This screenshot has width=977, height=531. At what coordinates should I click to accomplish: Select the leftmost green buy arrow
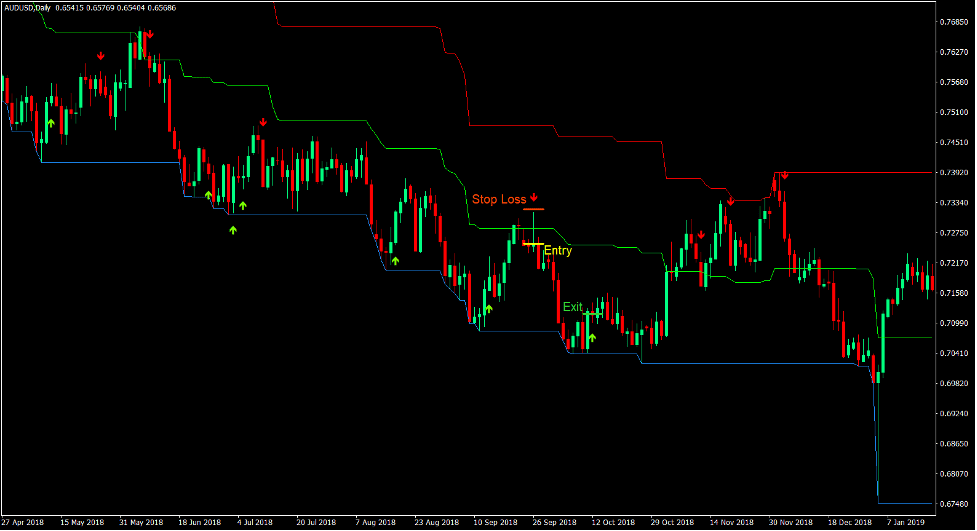pyautogui.click(x=51, y=122)
